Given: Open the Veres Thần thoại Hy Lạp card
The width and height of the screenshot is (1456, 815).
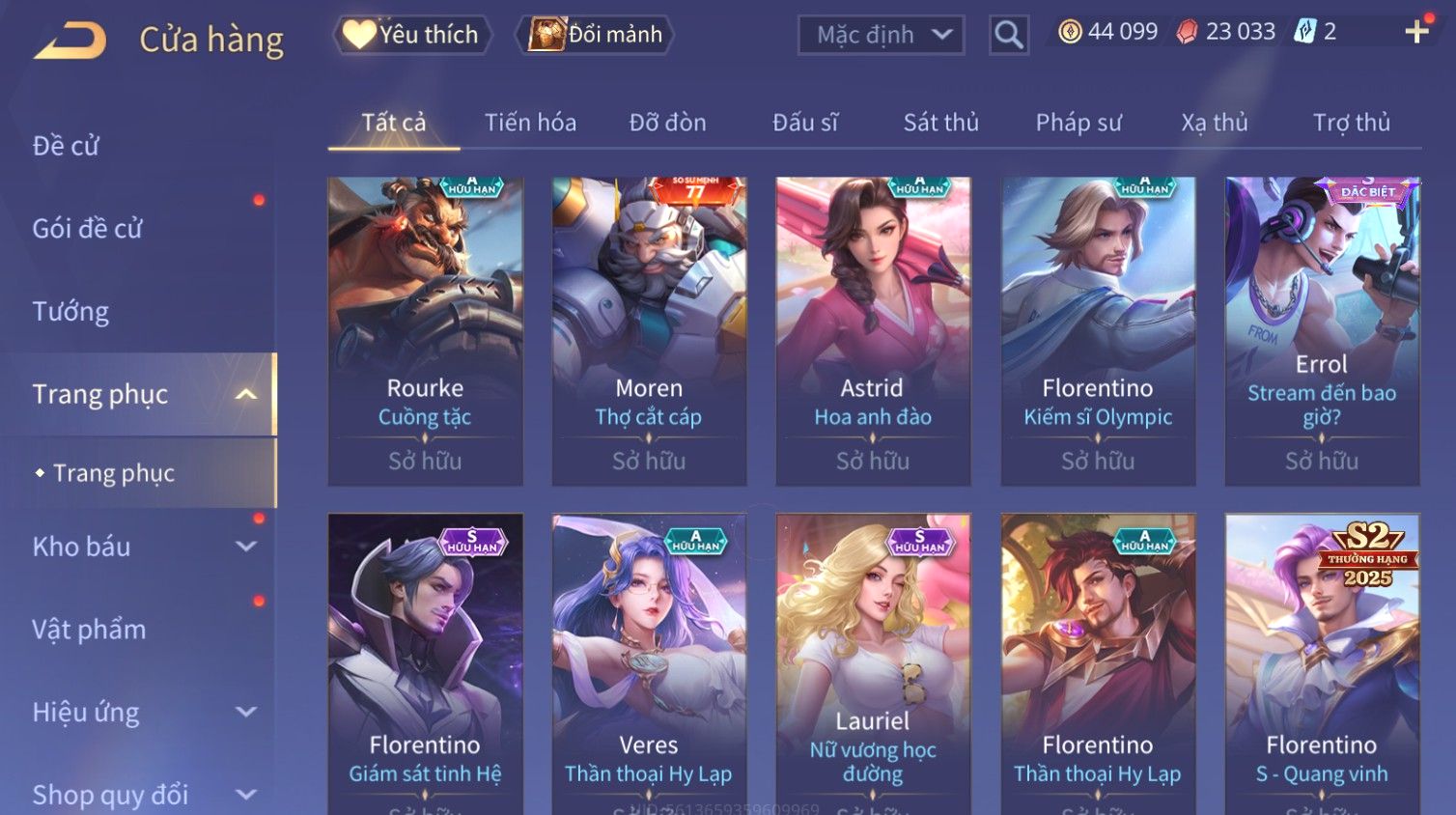Looking at the screenshot, I should tap(649, 664).
